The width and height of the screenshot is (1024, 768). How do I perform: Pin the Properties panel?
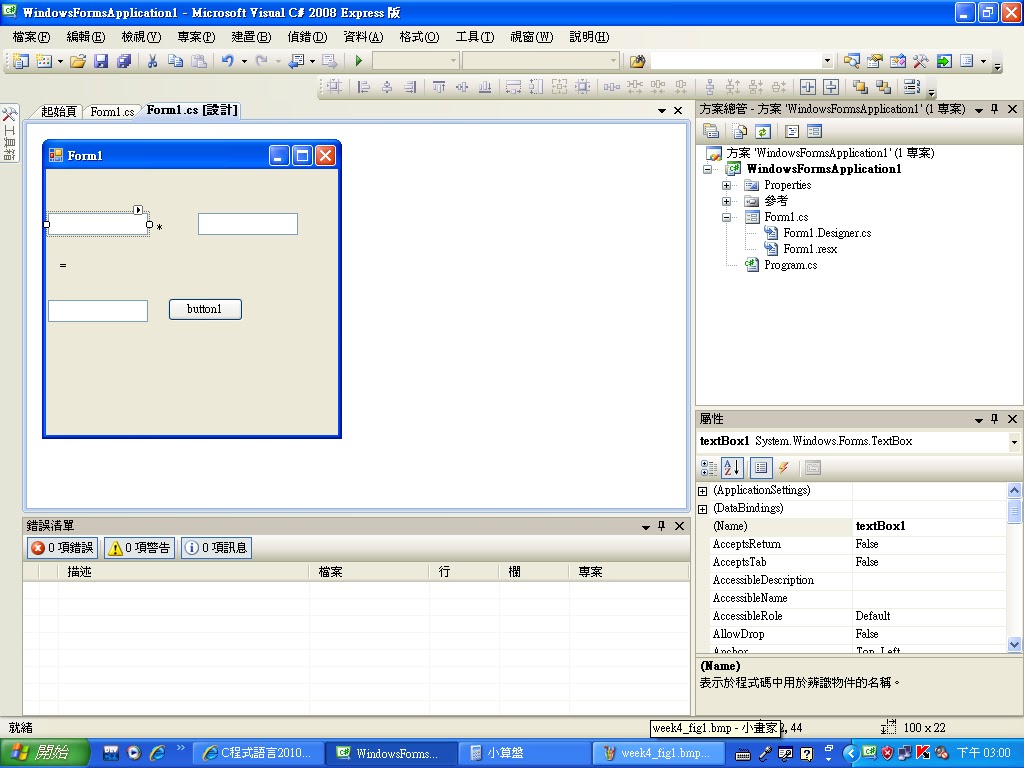pyautogui.click(x=995, y=419)
